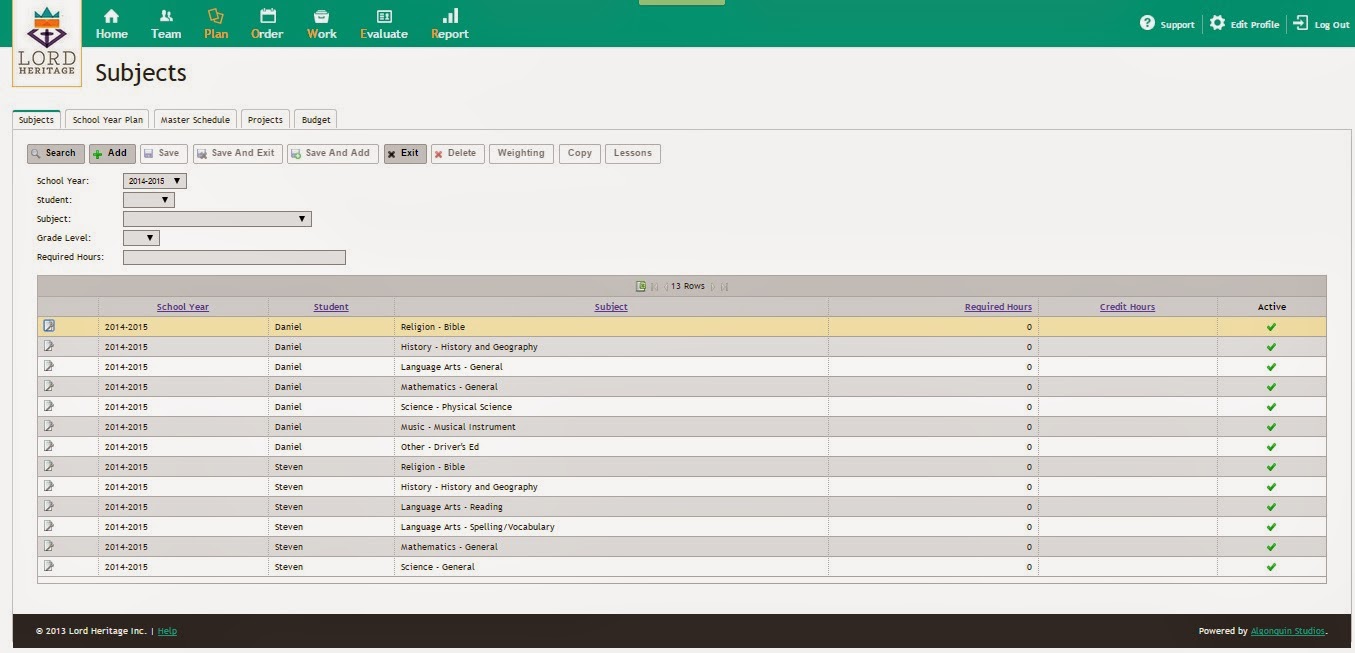Click the Search button
Viewport: 1355px width, 653px height.
(56, 153)
